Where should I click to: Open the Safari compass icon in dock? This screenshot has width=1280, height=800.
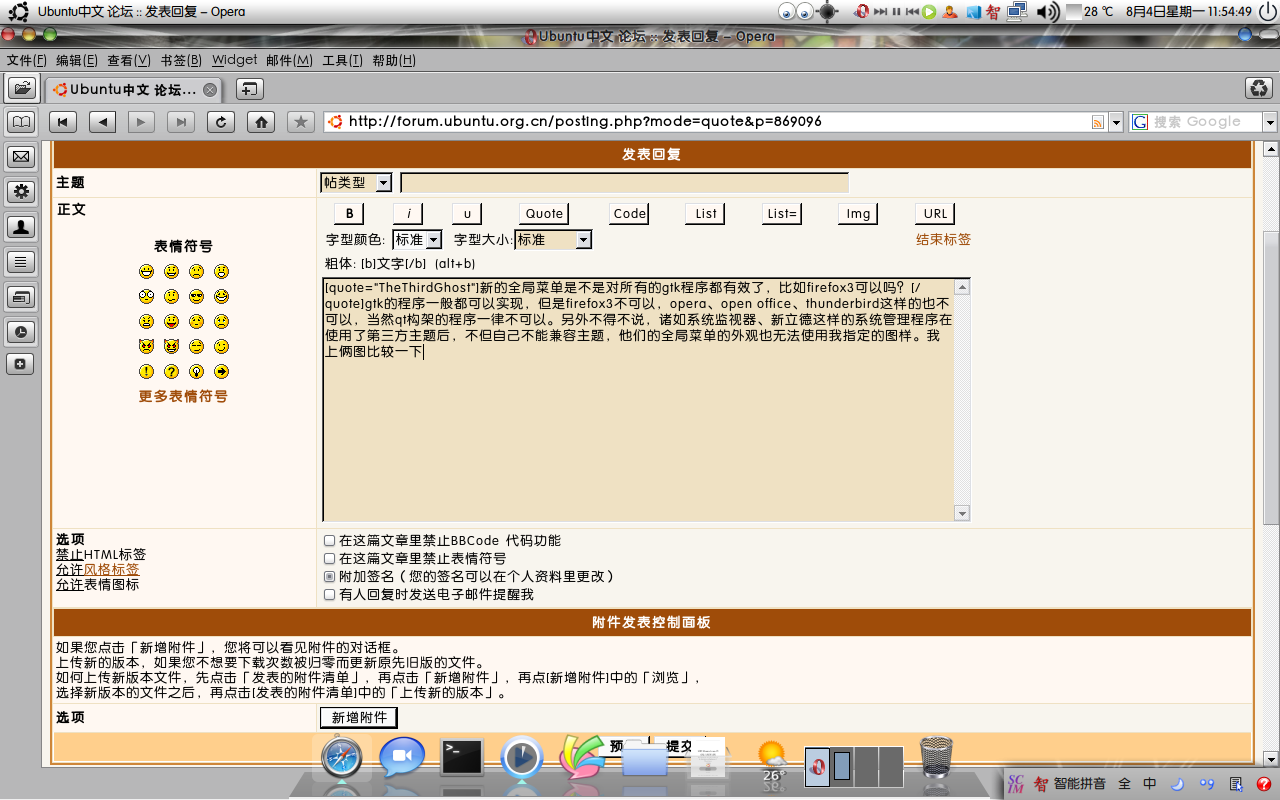click(341, 758)
